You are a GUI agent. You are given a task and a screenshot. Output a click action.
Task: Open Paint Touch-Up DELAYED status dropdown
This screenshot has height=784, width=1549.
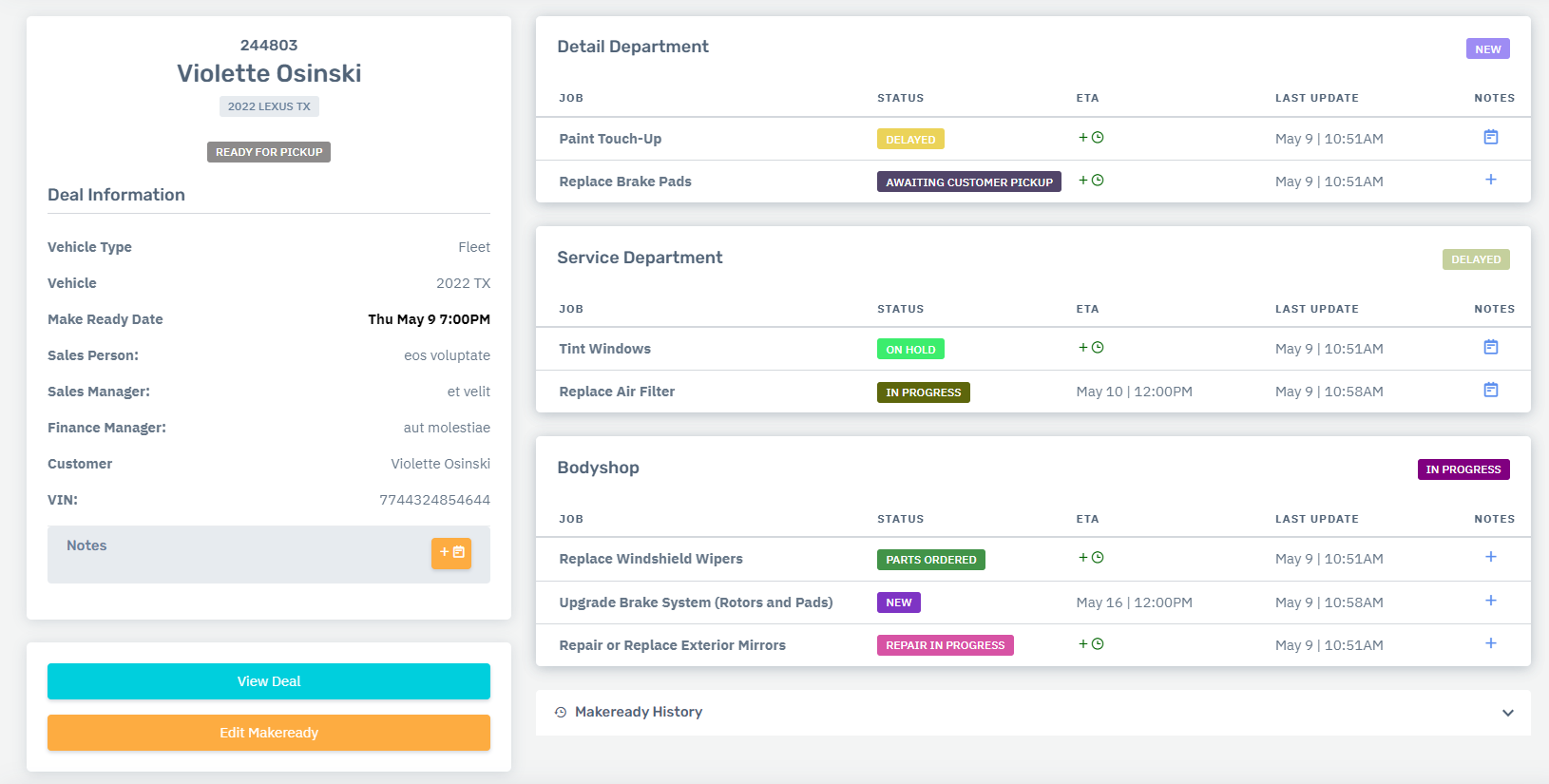[x=909, y=140]
